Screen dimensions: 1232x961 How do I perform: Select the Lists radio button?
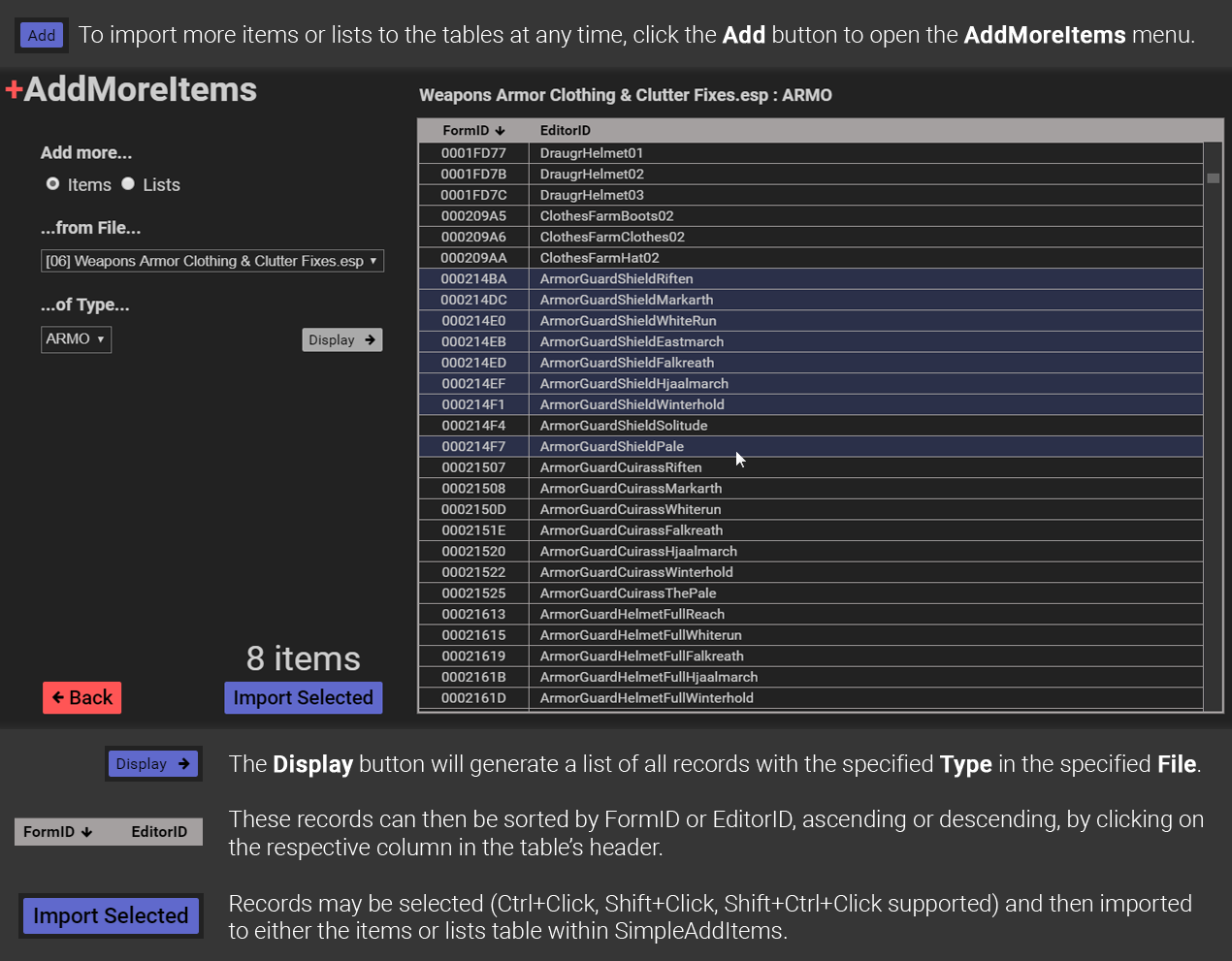coord(128,184)
